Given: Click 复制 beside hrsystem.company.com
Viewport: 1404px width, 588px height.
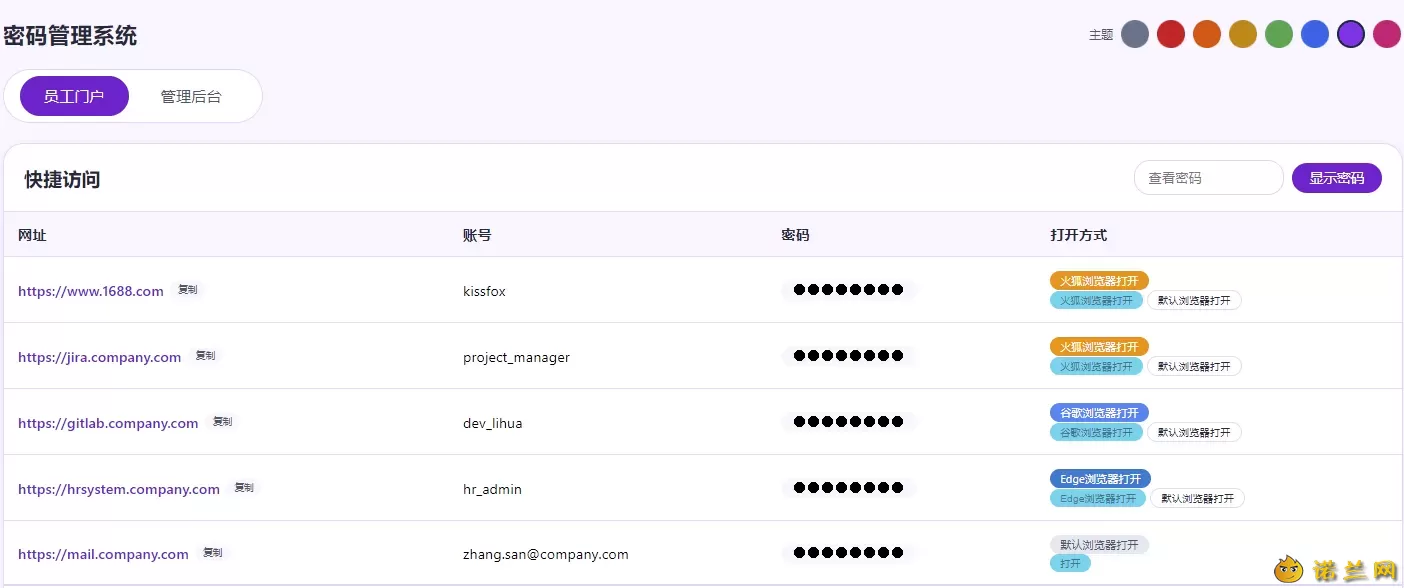Looking at the screenshot, I should [244, 488].
